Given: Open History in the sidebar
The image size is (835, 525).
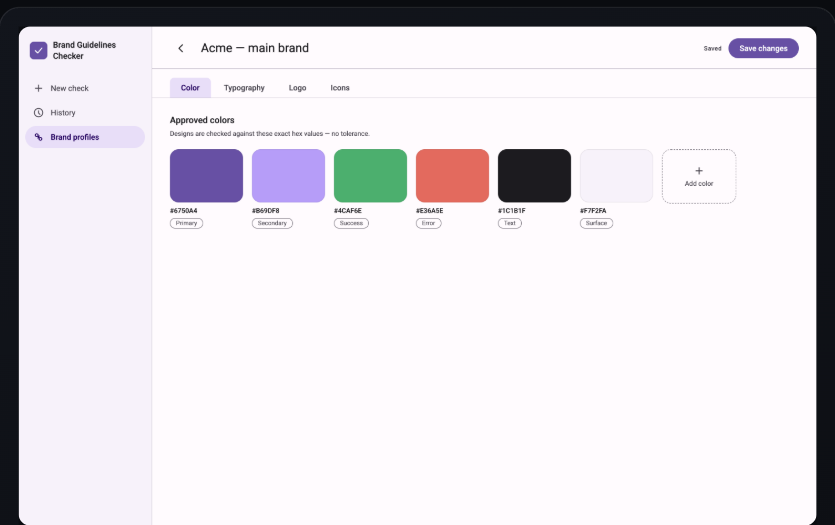Looking at the screenshot, I should click(85, 113).
